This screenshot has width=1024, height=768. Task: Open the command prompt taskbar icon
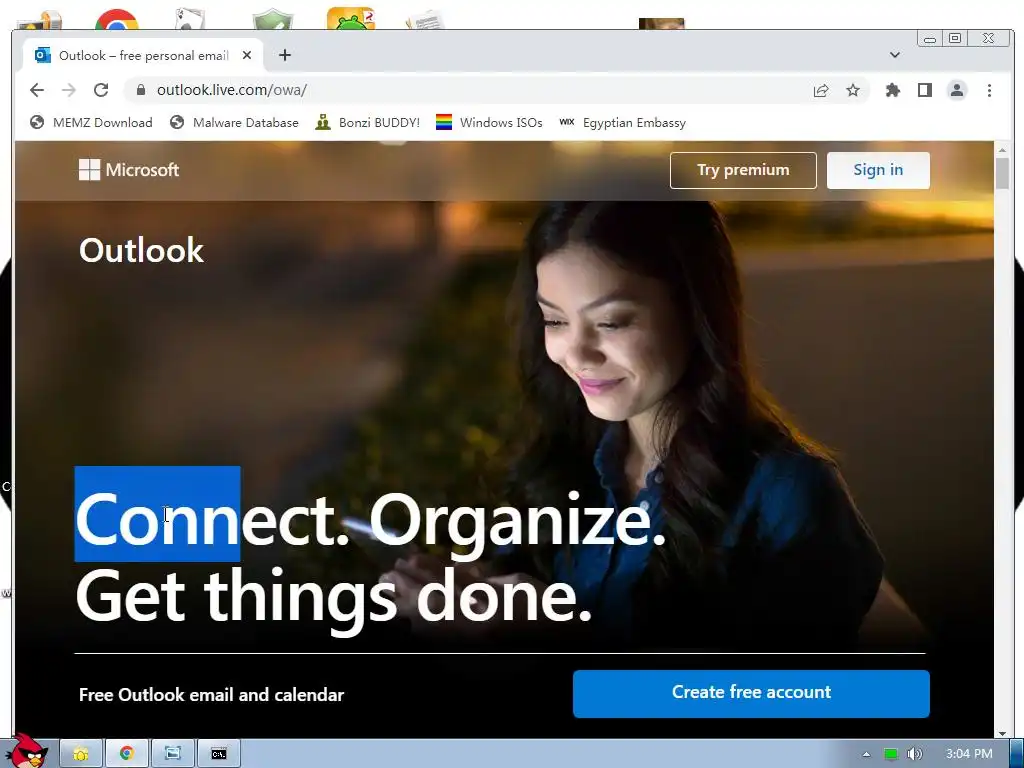(219, 754)
